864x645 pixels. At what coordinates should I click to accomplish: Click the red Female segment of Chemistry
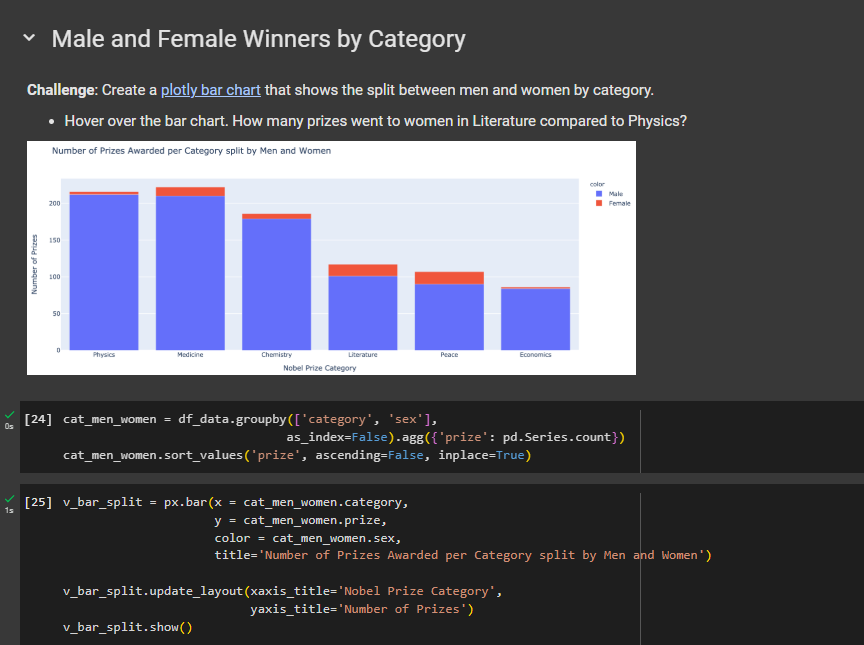(277, 216)
